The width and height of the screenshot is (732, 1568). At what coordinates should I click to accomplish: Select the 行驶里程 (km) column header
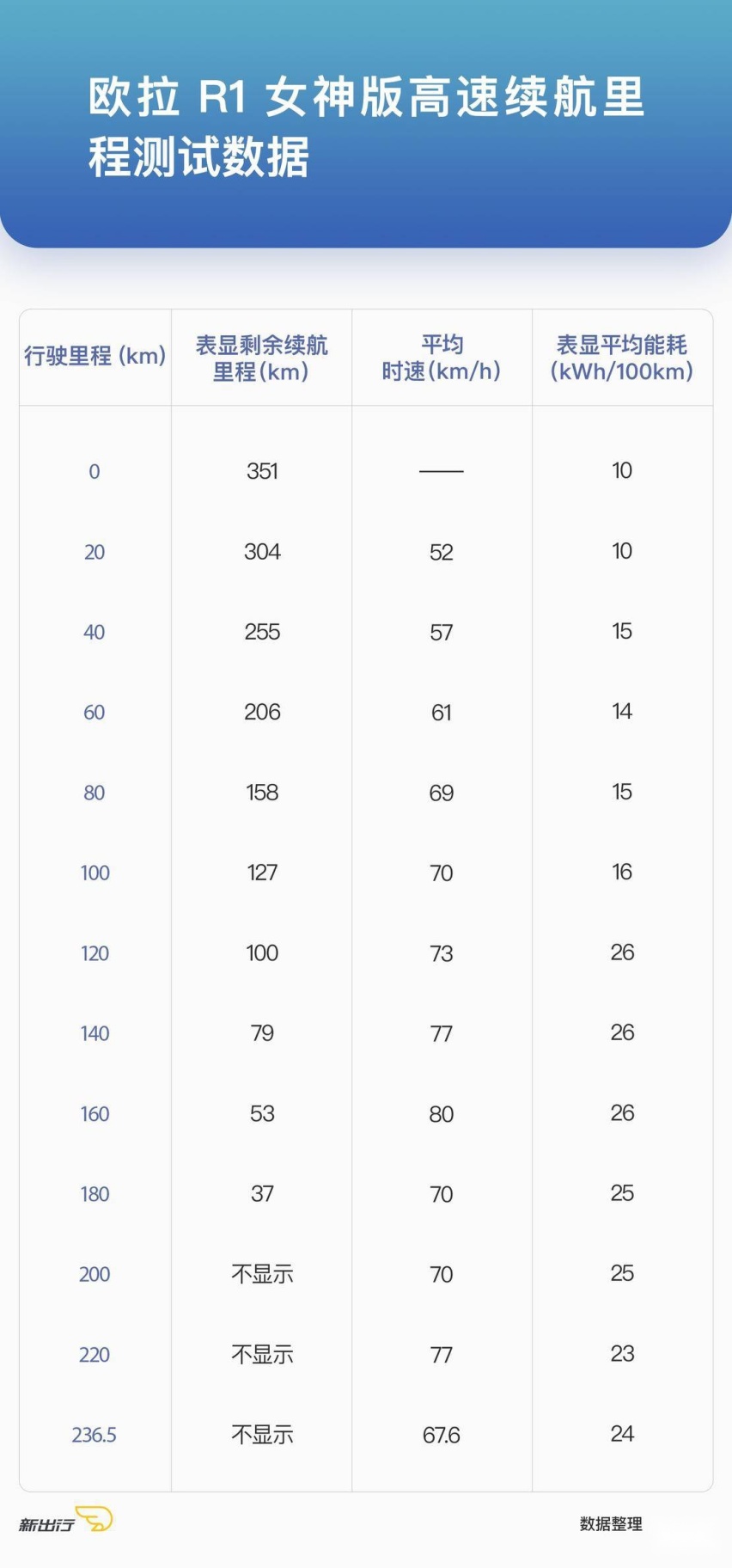click(x=95, y=356)
